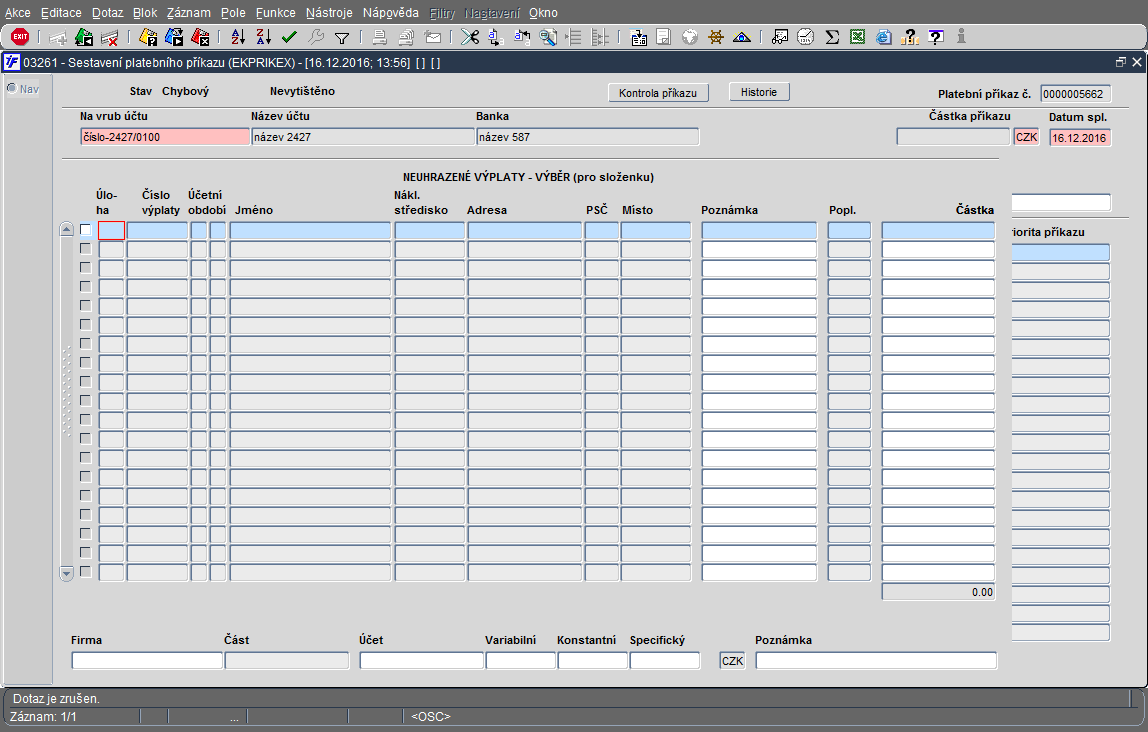The width and height of the screenshot is (1148, 732).
Task: Click the Účet input field
Action: pyautogui.click(x=421, y=660)
